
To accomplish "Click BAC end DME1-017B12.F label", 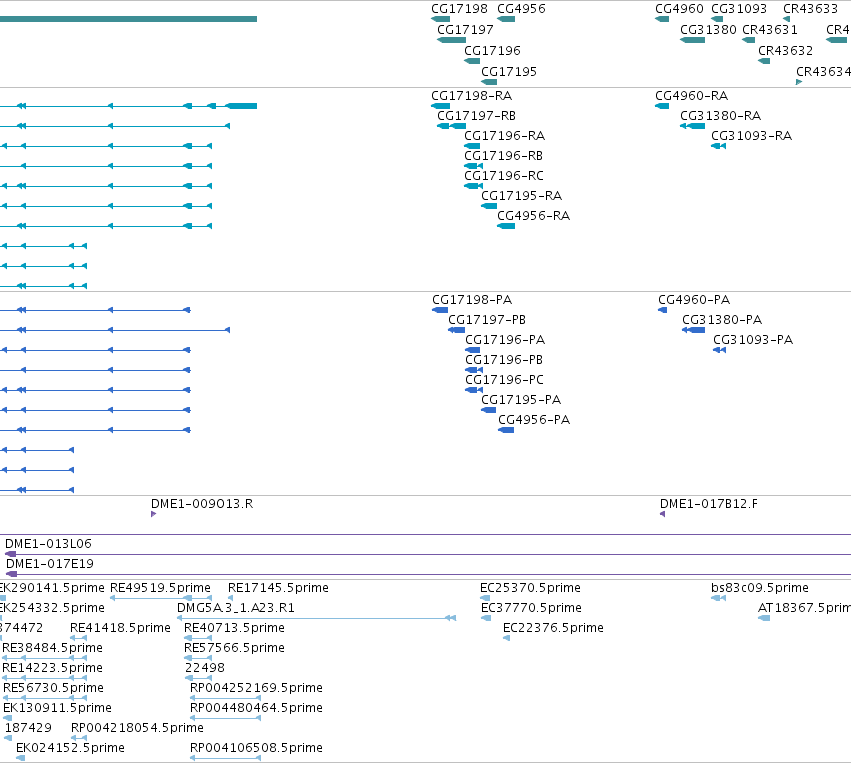I will click(x=709, y=504).
